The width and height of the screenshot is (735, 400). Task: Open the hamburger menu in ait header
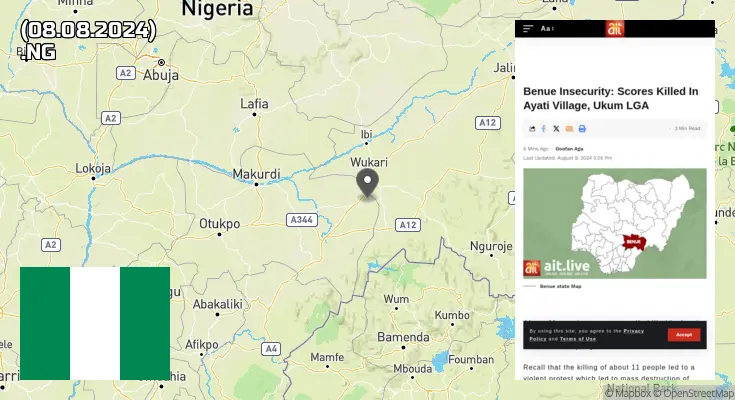[528, 29]
